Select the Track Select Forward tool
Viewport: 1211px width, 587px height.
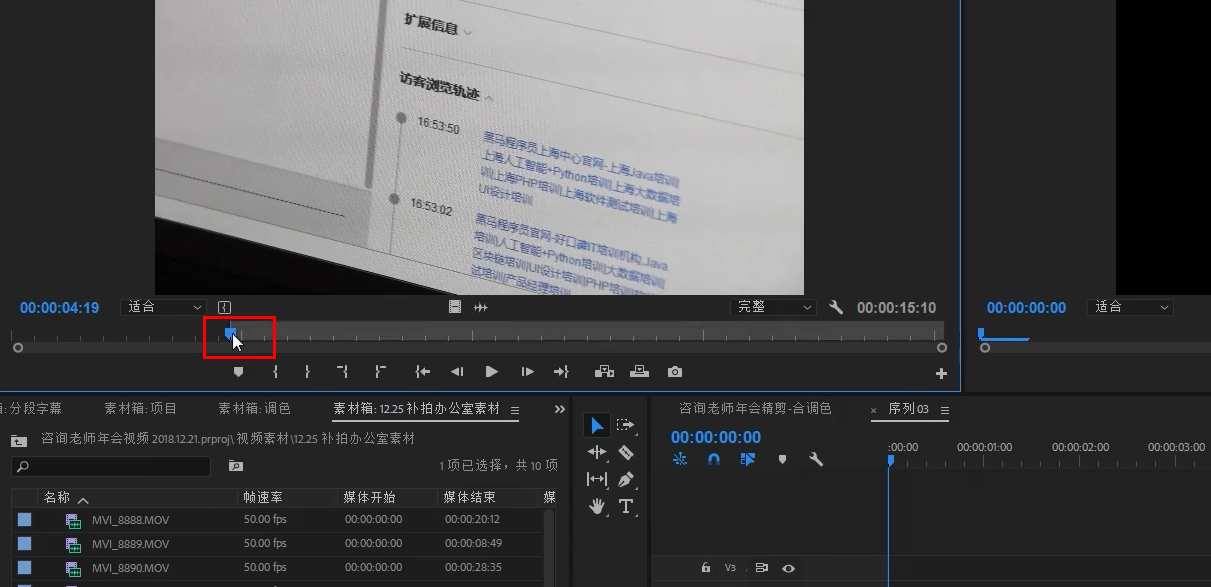tap(627, 425)
